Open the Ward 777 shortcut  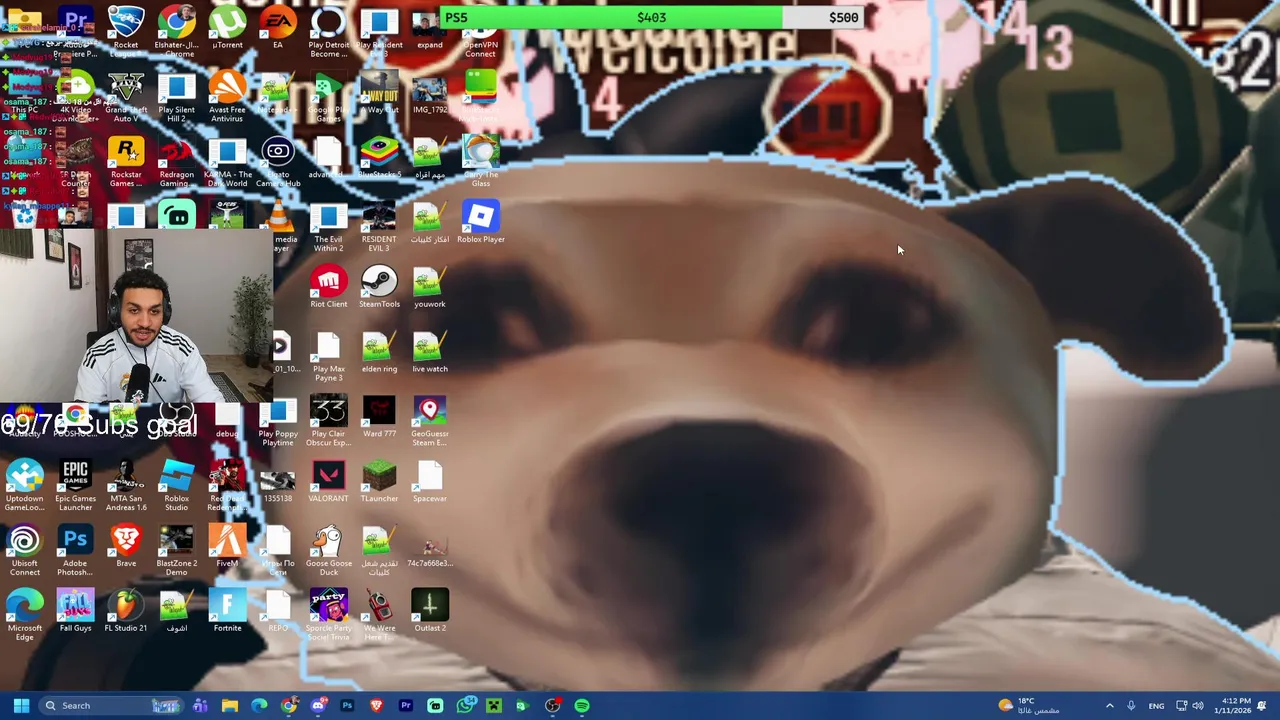(379, 418)
